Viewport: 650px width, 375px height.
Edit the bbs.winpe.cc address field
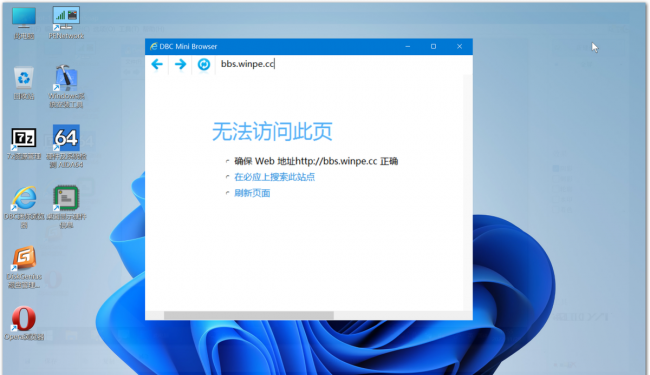click(344, 64)
